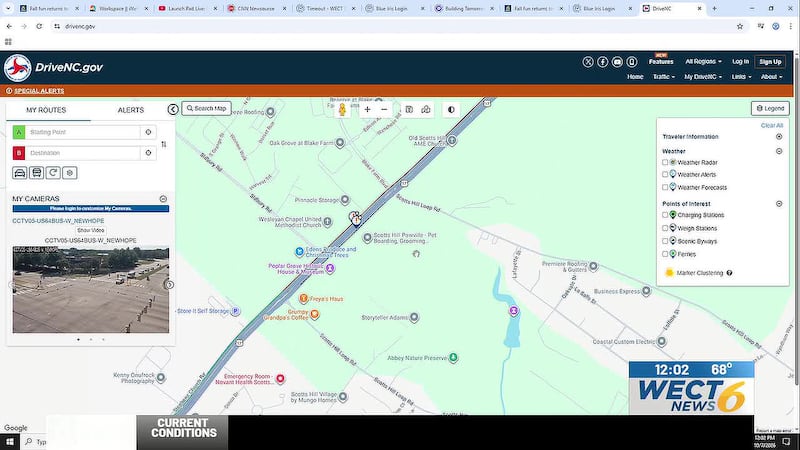Enable the Weather Radar checkbox
This screenshot has height=450, width=800.
pos(665,162)
